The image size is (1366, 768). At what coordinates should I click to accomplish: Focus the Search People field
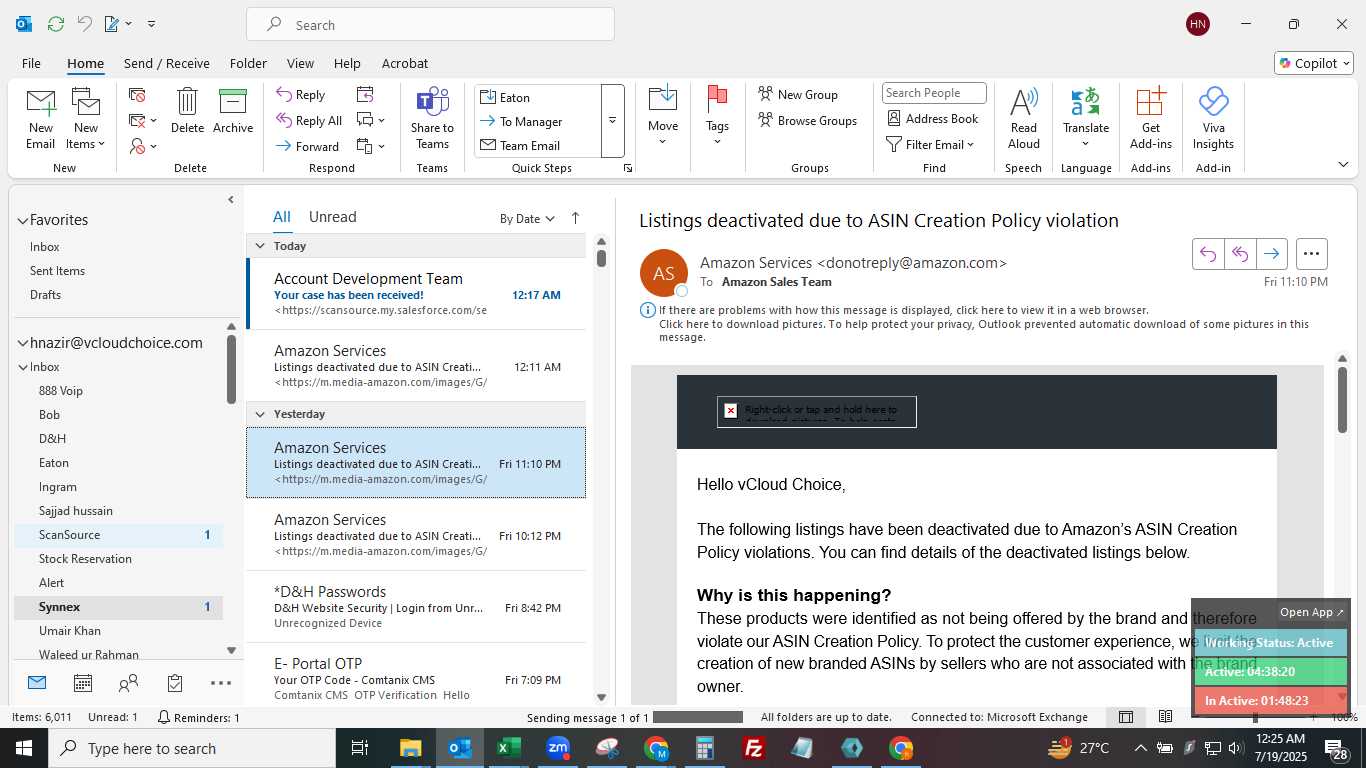click(x=934, y=93)
